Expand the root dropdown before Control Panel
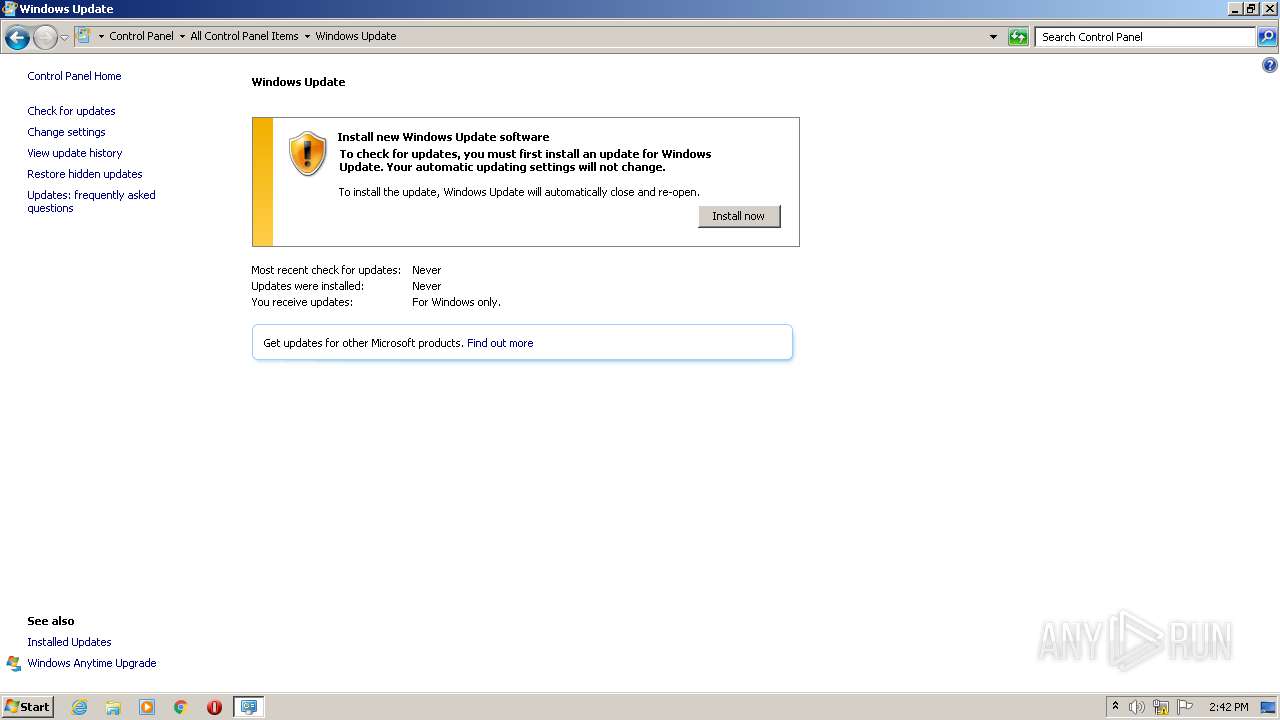This screenshot has height=720, width=1280. (101, 36)
